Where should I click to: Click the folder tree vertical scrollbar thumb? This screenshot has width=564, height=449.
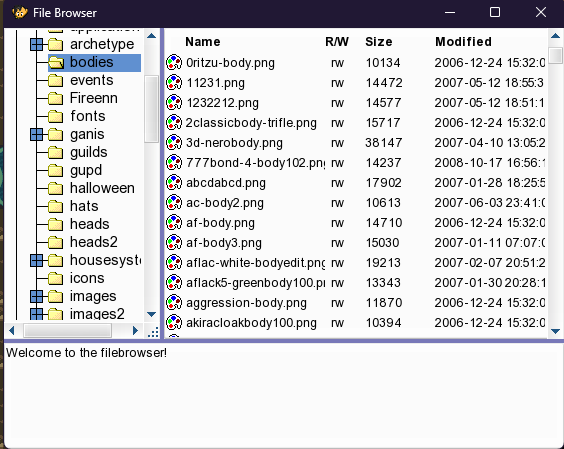pyautogui.click(x=151, y=109)
